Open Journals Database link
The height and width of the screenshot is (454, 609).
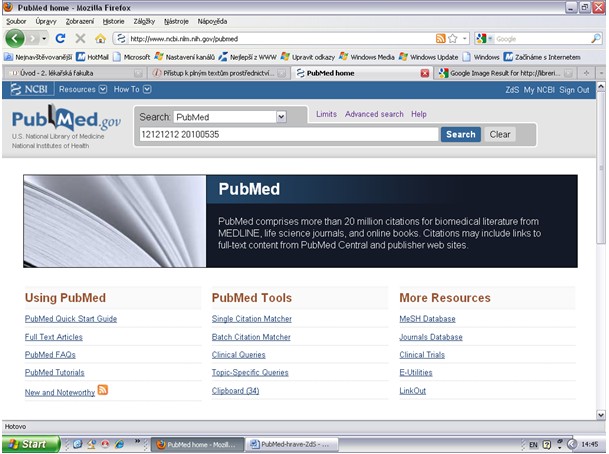click(x=431, y=337)
